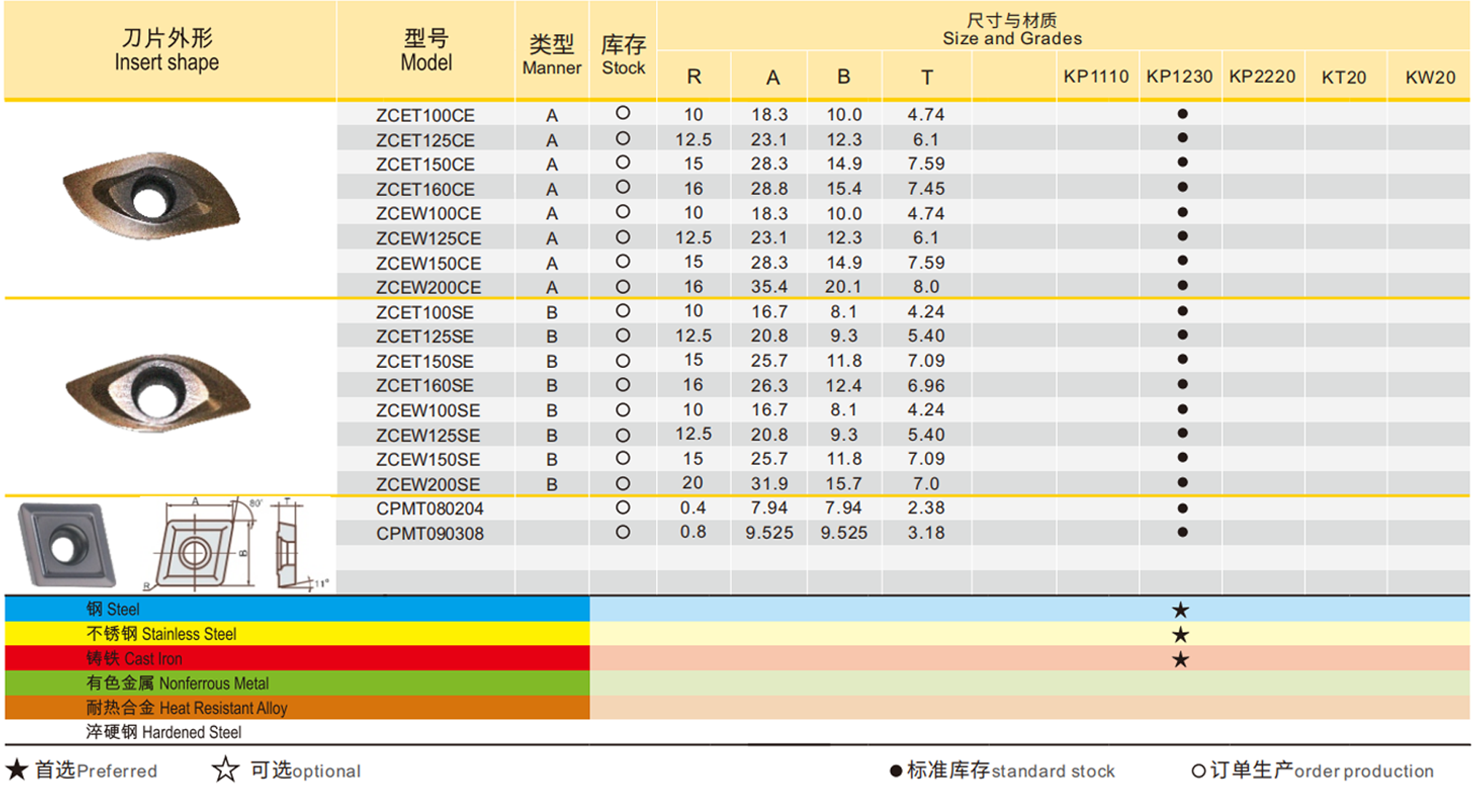Toggle the stock circle for ZCEW200SE
Viewport: 1475px width, 812px height.
[x=623, y=483]
